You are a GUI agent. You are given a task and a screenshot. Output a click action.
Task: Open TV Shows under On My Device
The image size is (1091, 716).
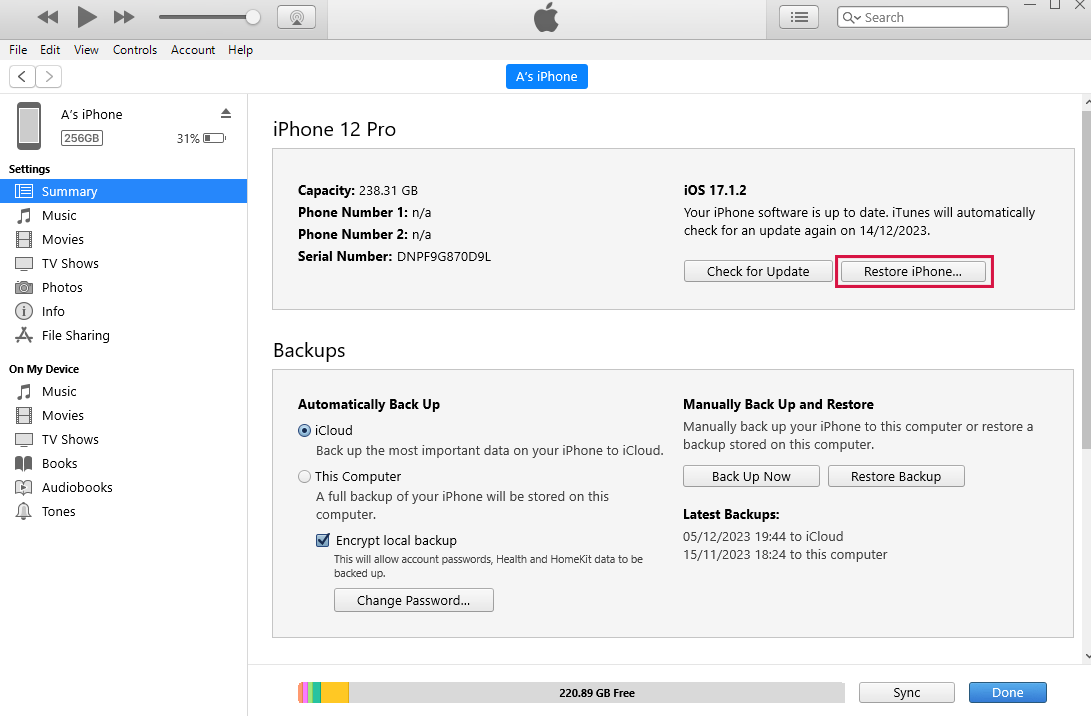point(124,440)
